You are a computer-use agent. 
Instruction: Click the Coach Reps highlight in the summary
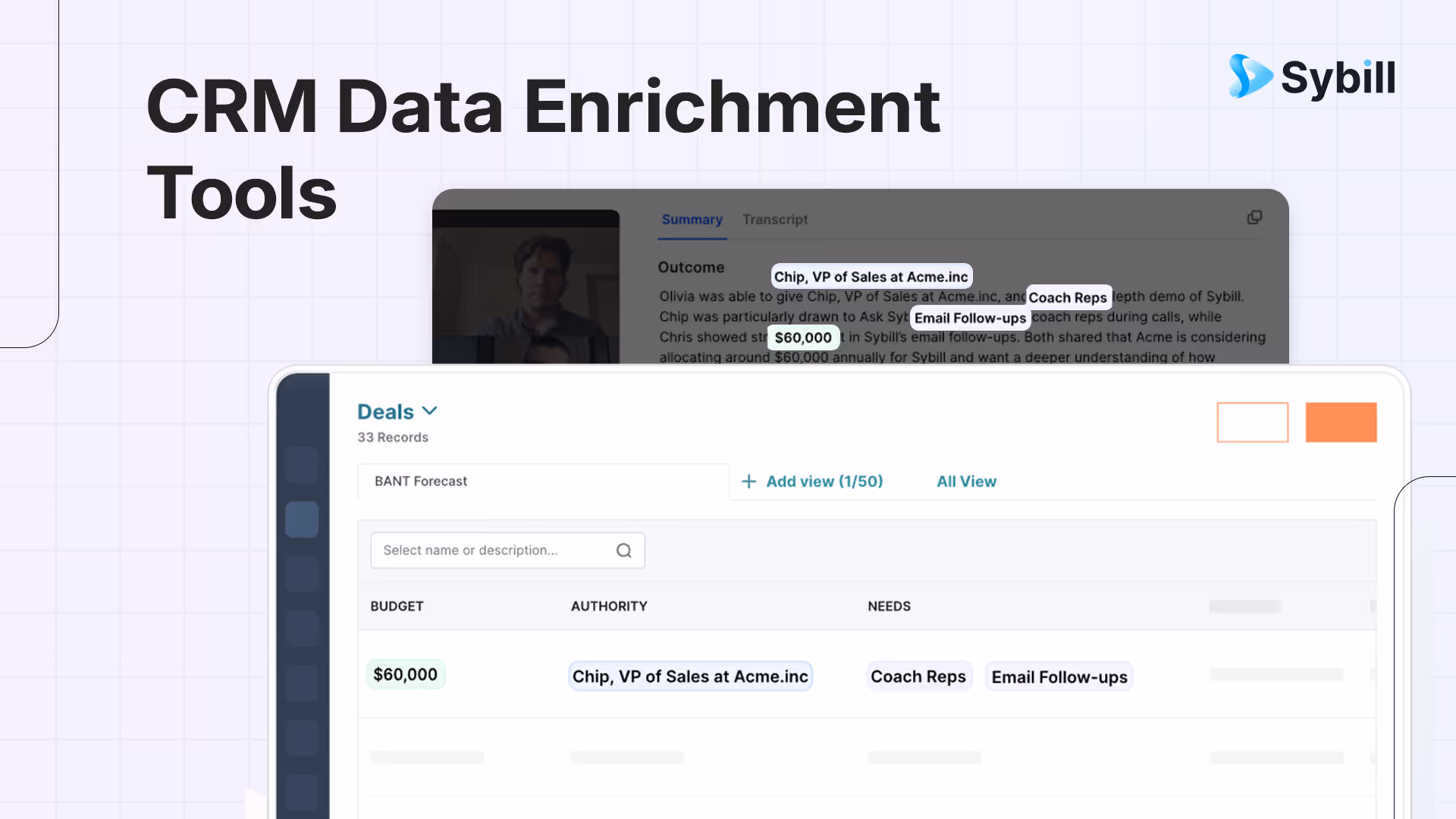coord(1068,298)
